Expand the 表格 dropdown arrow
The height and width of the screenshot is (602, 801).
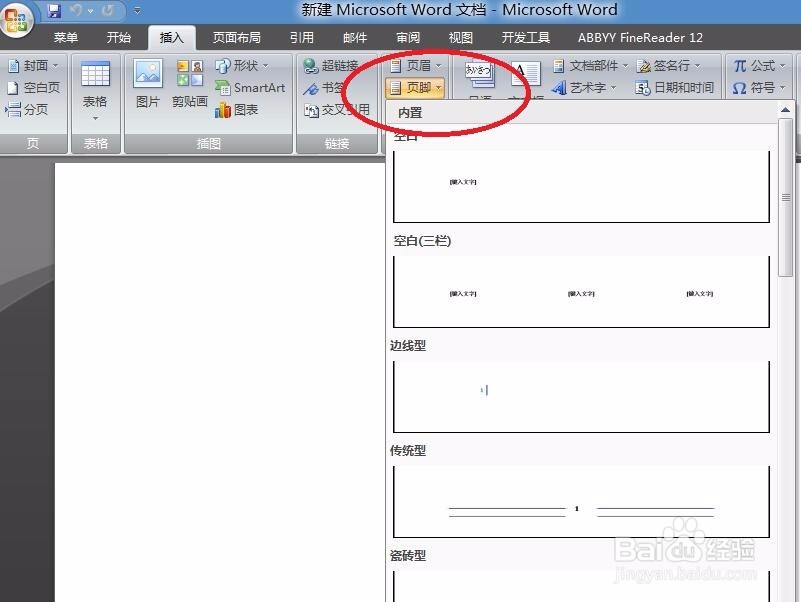[96, 119]
